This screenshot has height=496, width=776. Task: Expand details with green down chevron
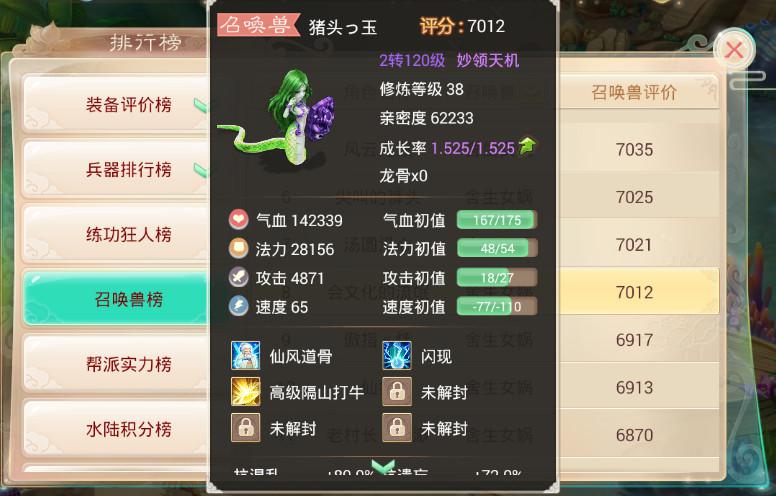pos(383,465)
